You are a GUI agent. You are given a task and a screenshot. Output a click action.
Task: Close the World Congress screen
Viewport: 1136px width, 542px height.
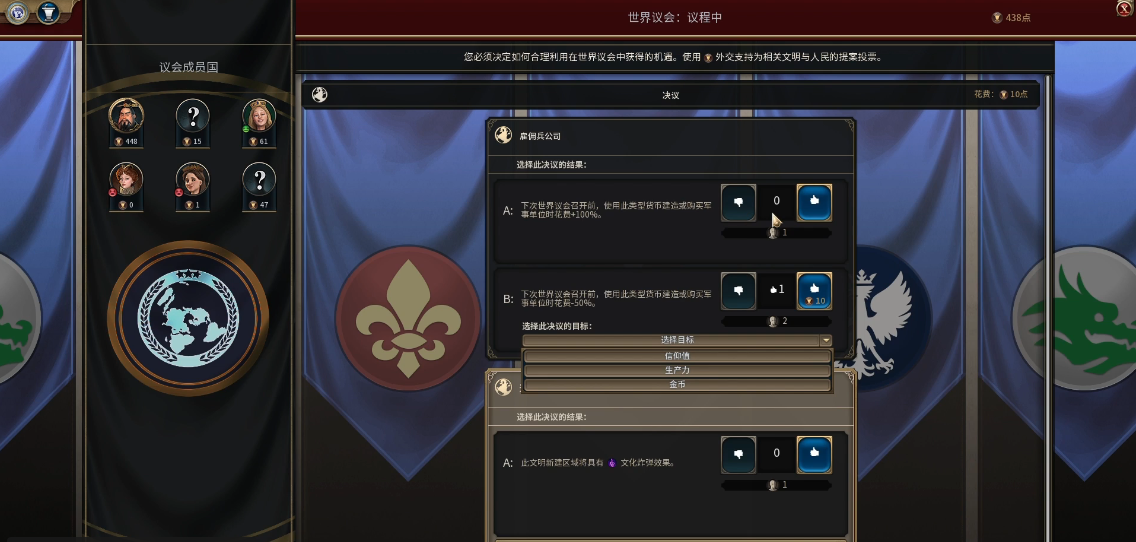point(1124,7)
